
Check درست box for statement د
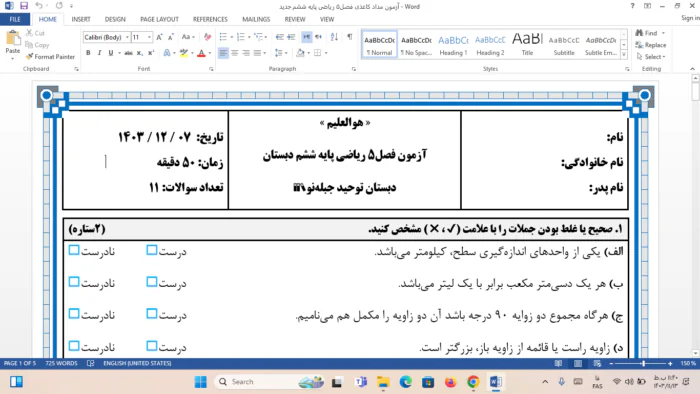(x=152, y=345)
